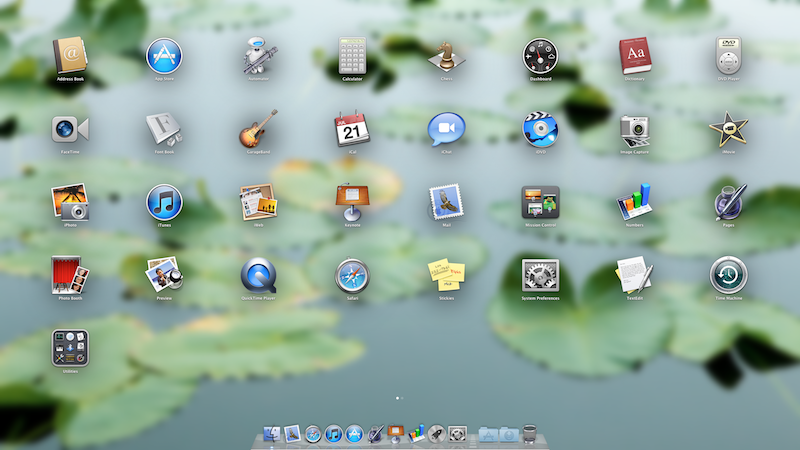Image resolution: width=800 pixels, height=450 pixels.
Task: Launch Image Capture
Action: click(635, 131)
